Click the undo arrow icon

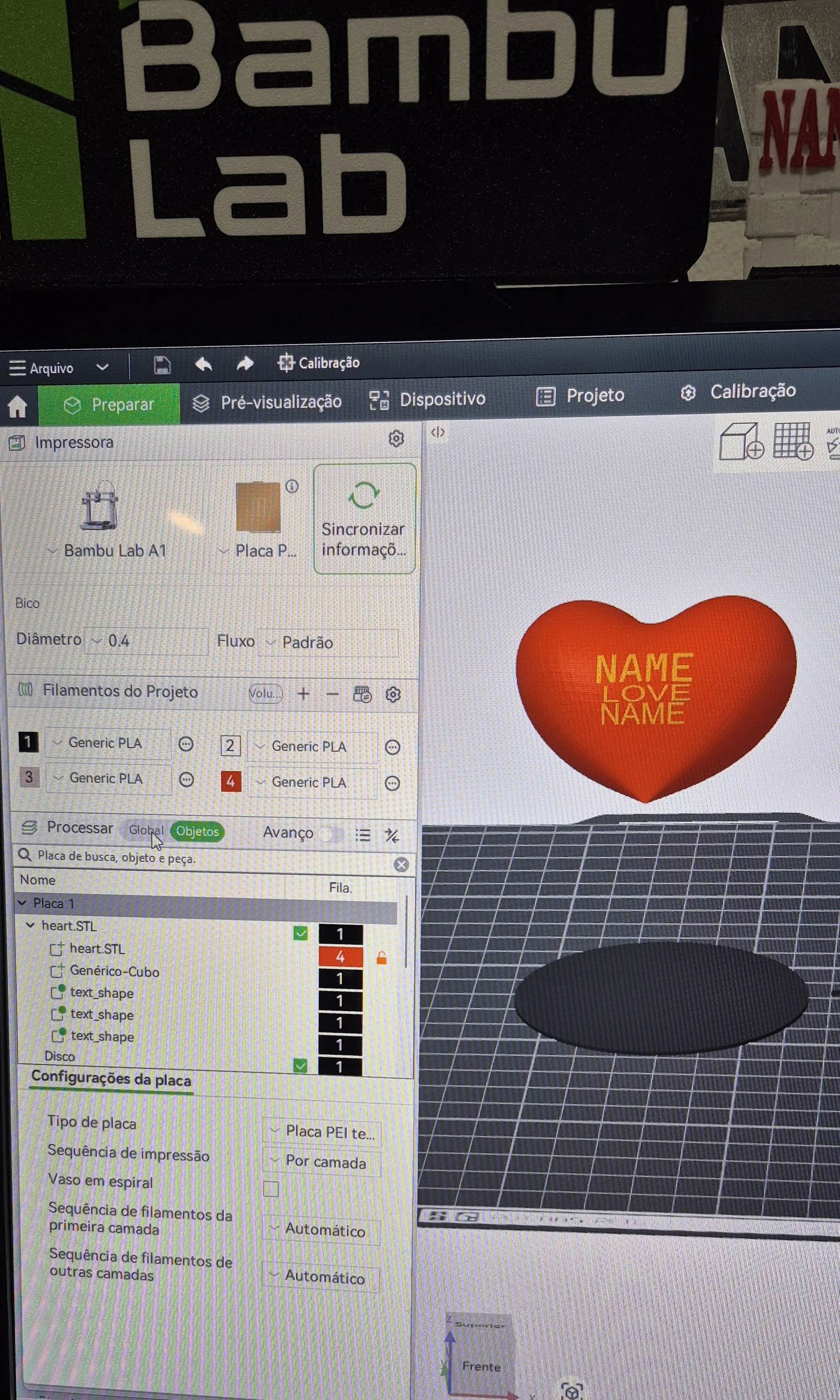click(203, 364)
